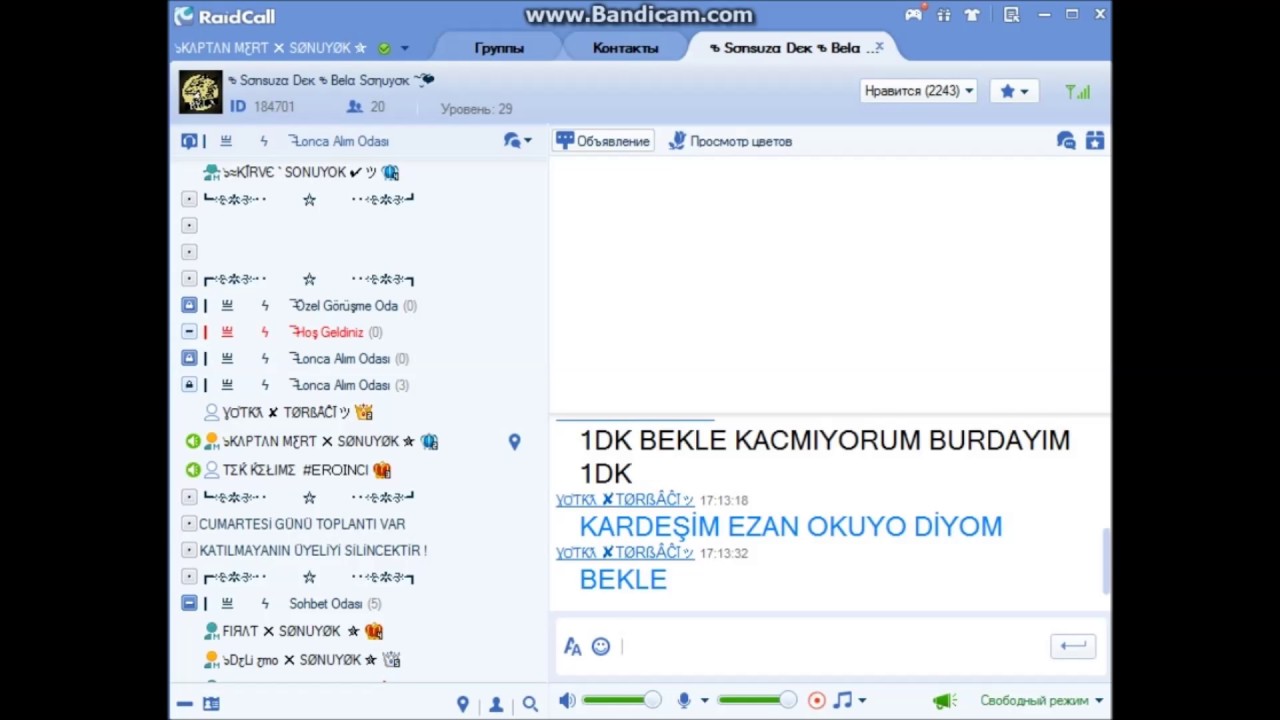Image resolution: width=1280 pixels, height=720 pixels.
Task: Open the Нравится (2243) dropdown
Action: pyautogui.click(x=918, y=91)
